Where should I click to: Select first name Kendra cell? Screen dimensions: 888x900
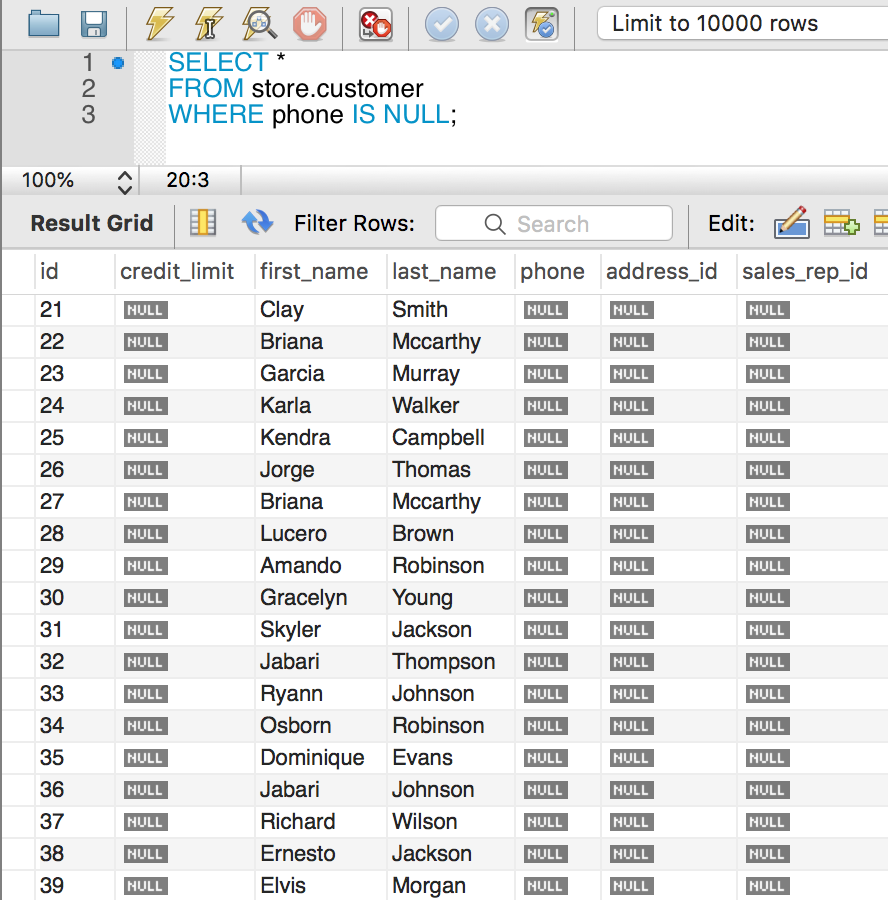[321, 438]
